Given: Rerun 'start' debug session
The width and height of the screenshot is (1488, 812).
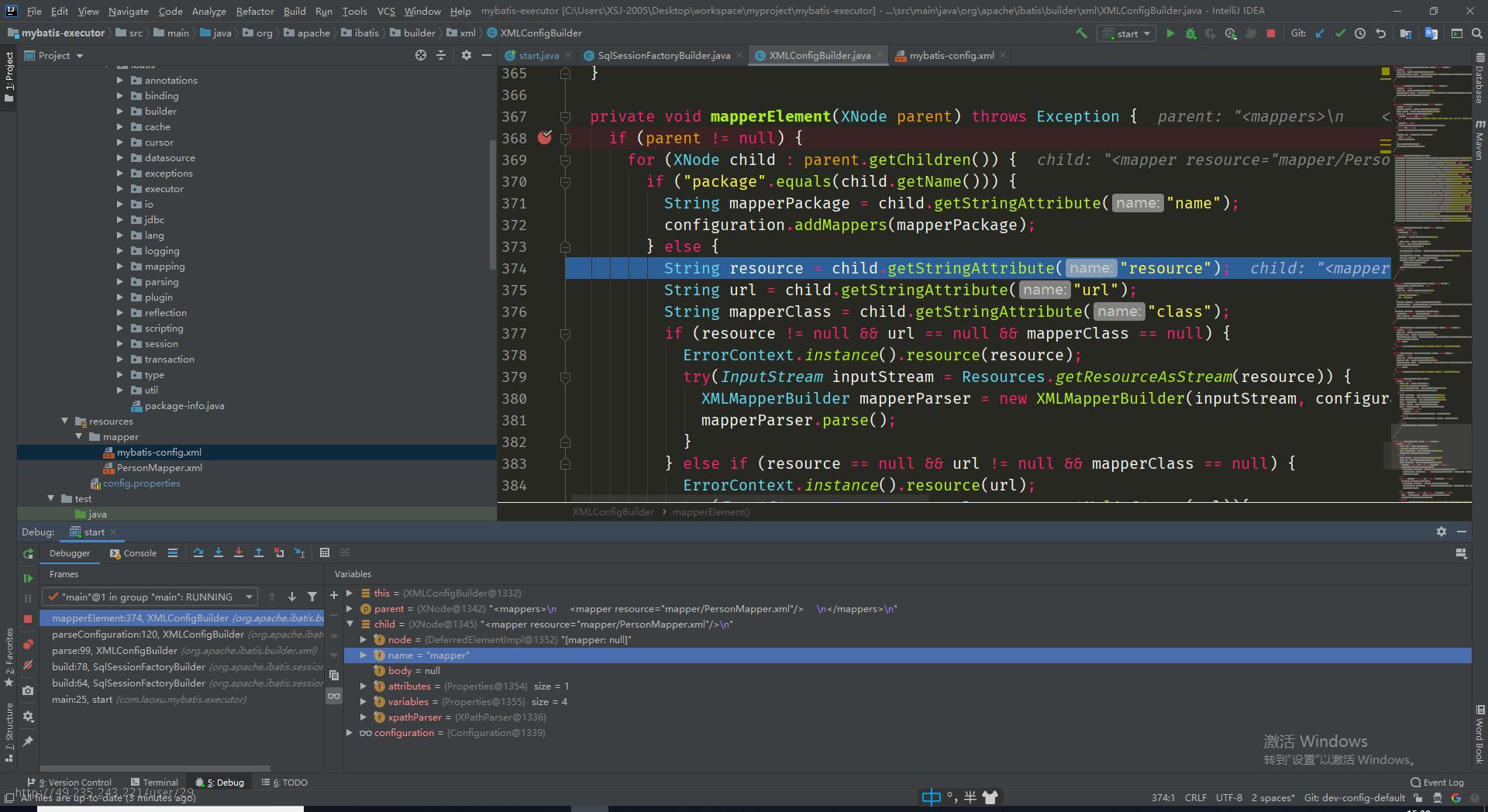Looking at the screenshot, I should pos(28,553).
